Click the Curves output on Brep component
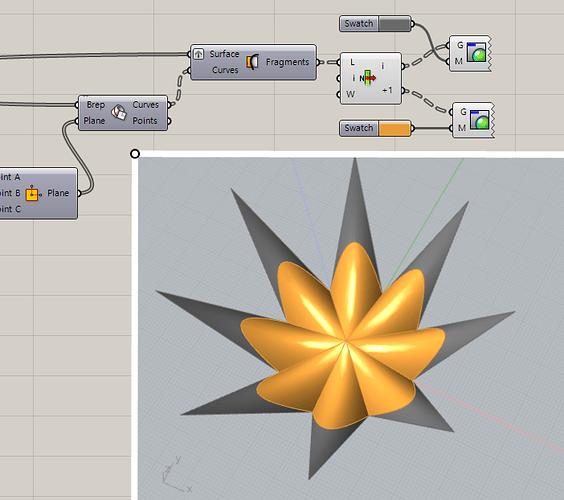The height and width of the screenshot is (500, 564). click(145, 104)
